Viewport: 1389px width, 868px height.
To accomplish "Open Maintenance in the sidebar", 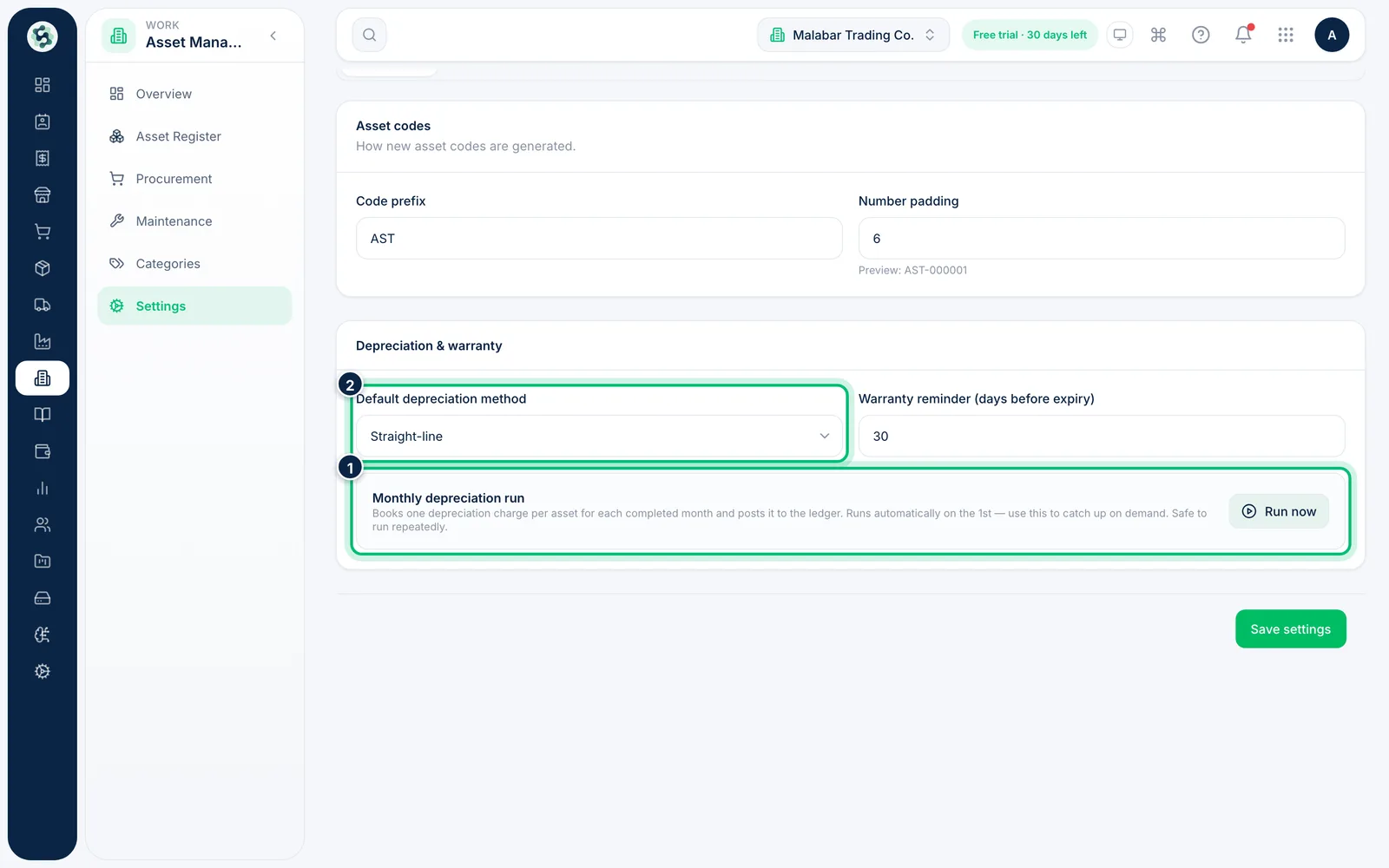I will (194, 221).
